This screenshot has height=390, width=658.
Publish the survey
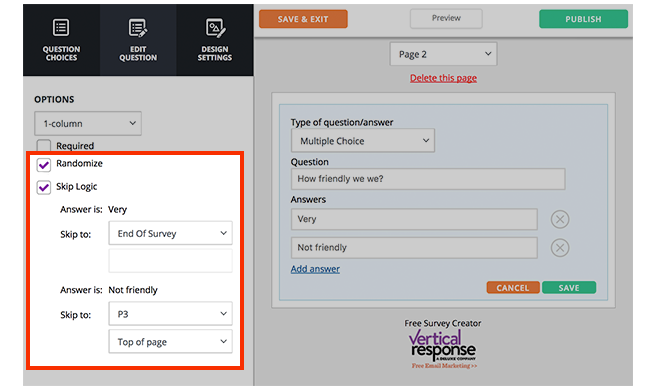point(583,19)
